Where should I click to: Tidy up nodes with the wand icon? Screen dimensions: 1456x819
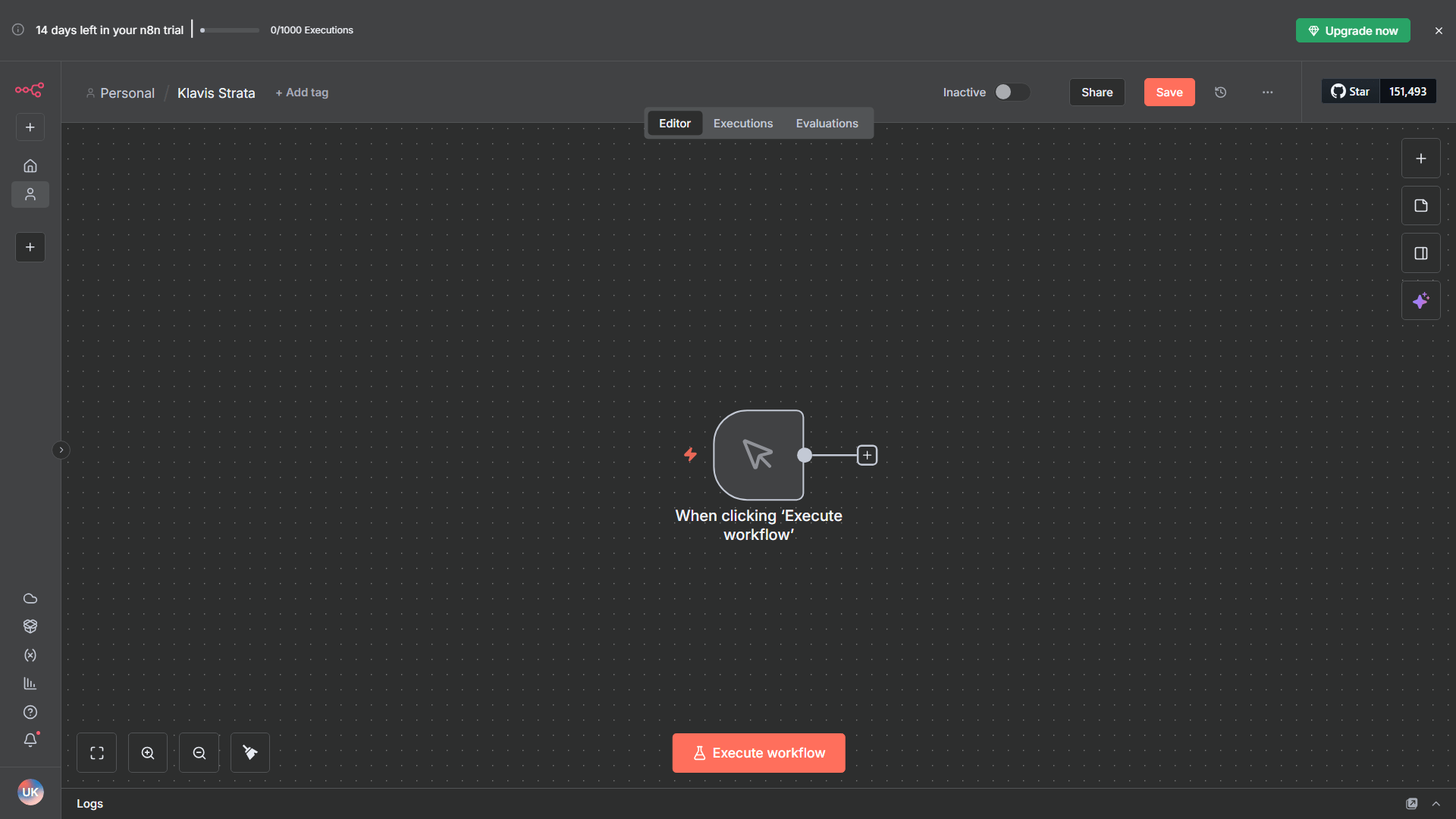tap(249, 752)
